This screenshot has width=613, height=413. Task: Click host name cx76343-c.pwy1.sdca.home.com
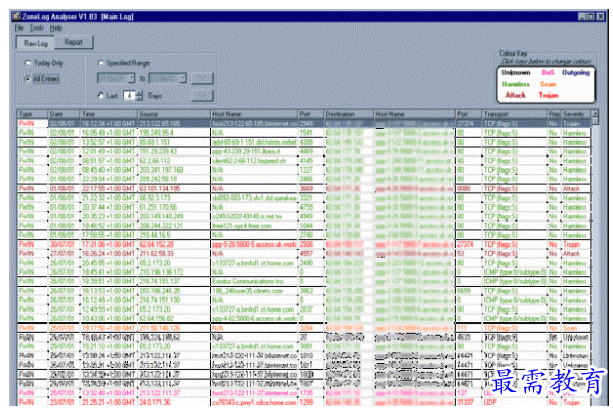(x=255, y=402)
